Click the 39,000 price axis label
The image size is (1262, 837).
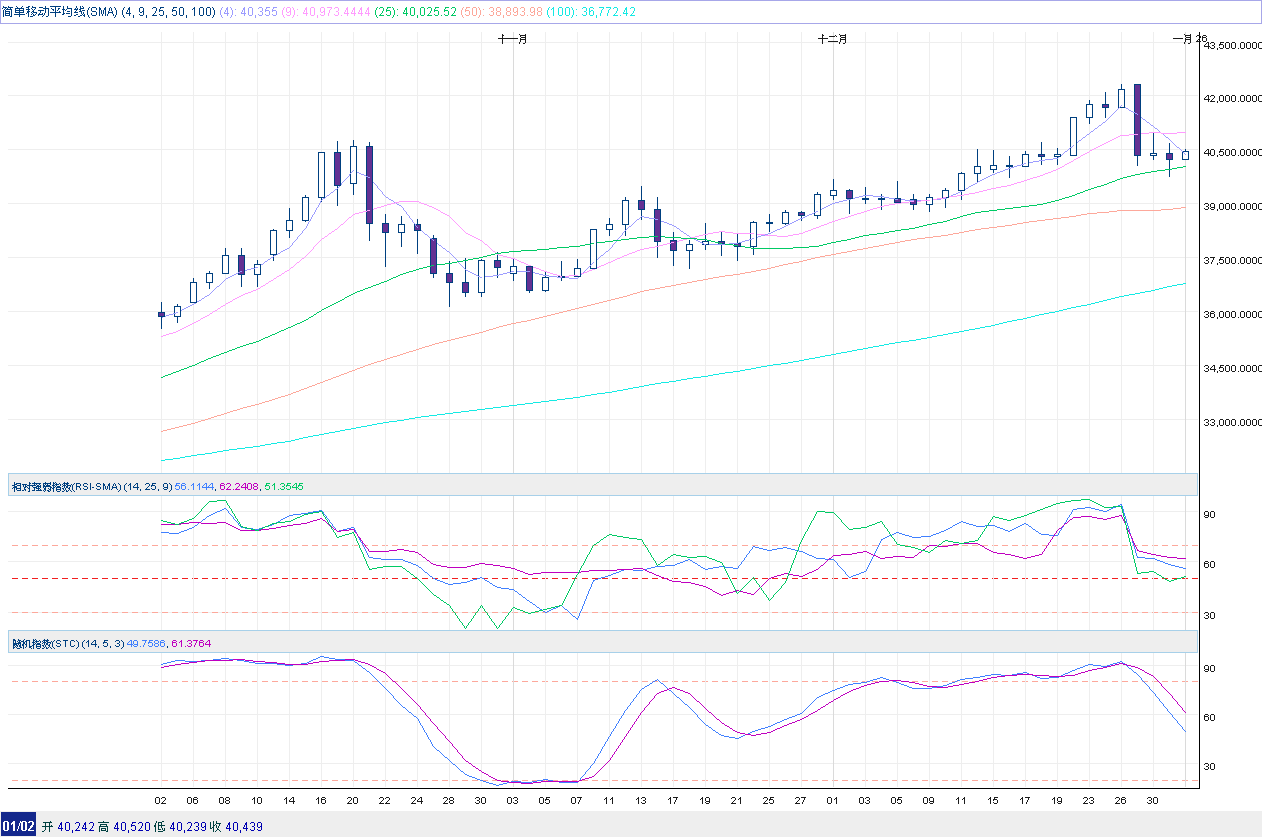click(1230, 207)
